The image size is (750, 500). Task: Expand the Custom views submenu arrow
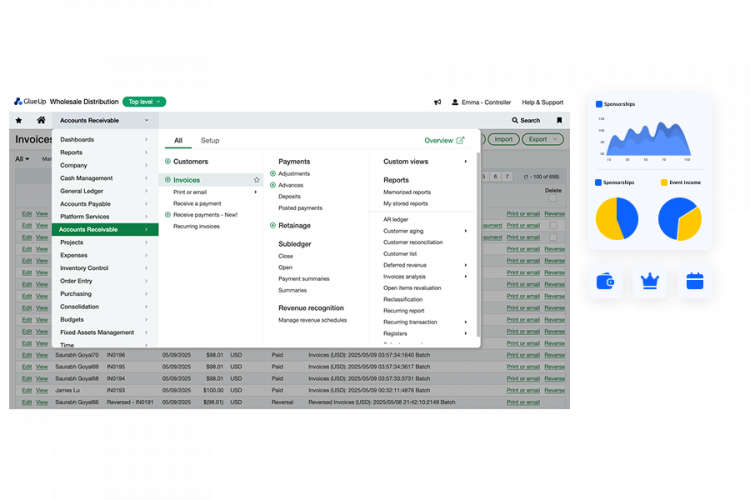(x=465, y=162)
